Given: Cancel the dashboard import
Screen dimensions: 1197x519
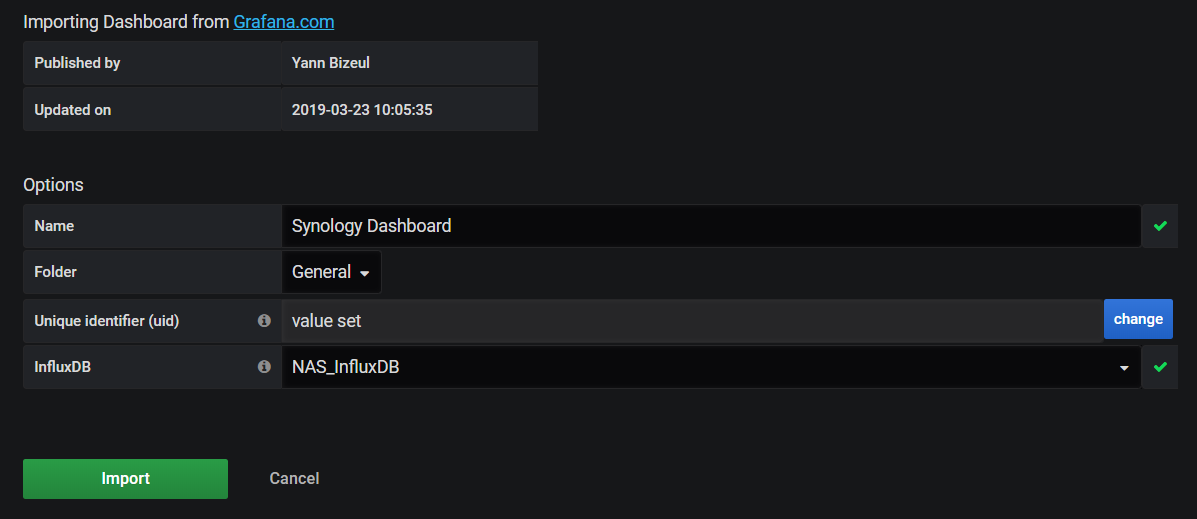Looking at the screenshot, I should pos(294,479).
